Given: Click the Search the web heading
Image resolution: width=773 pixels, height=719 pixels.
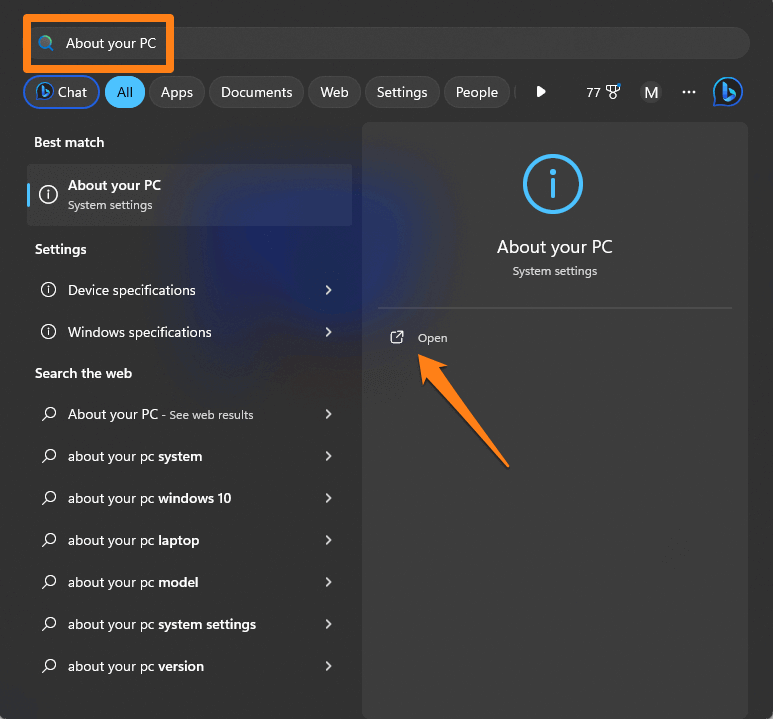Looking at the screenshot, I should 83,373.
